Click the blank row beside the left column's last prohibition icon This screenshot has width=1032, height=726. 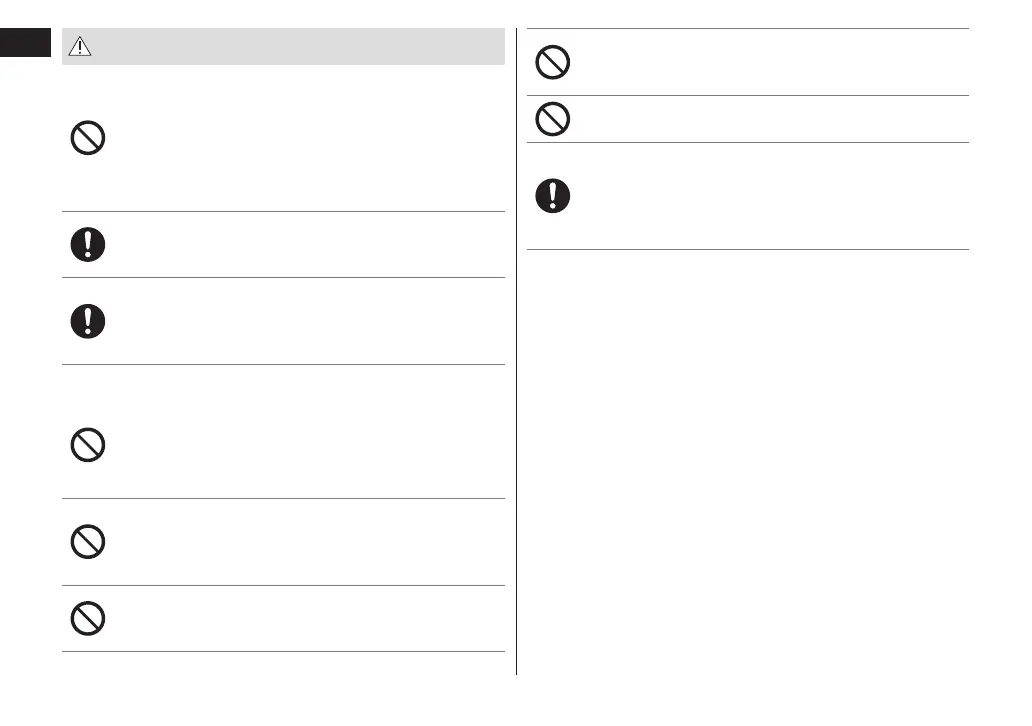(x=300, y=618)
